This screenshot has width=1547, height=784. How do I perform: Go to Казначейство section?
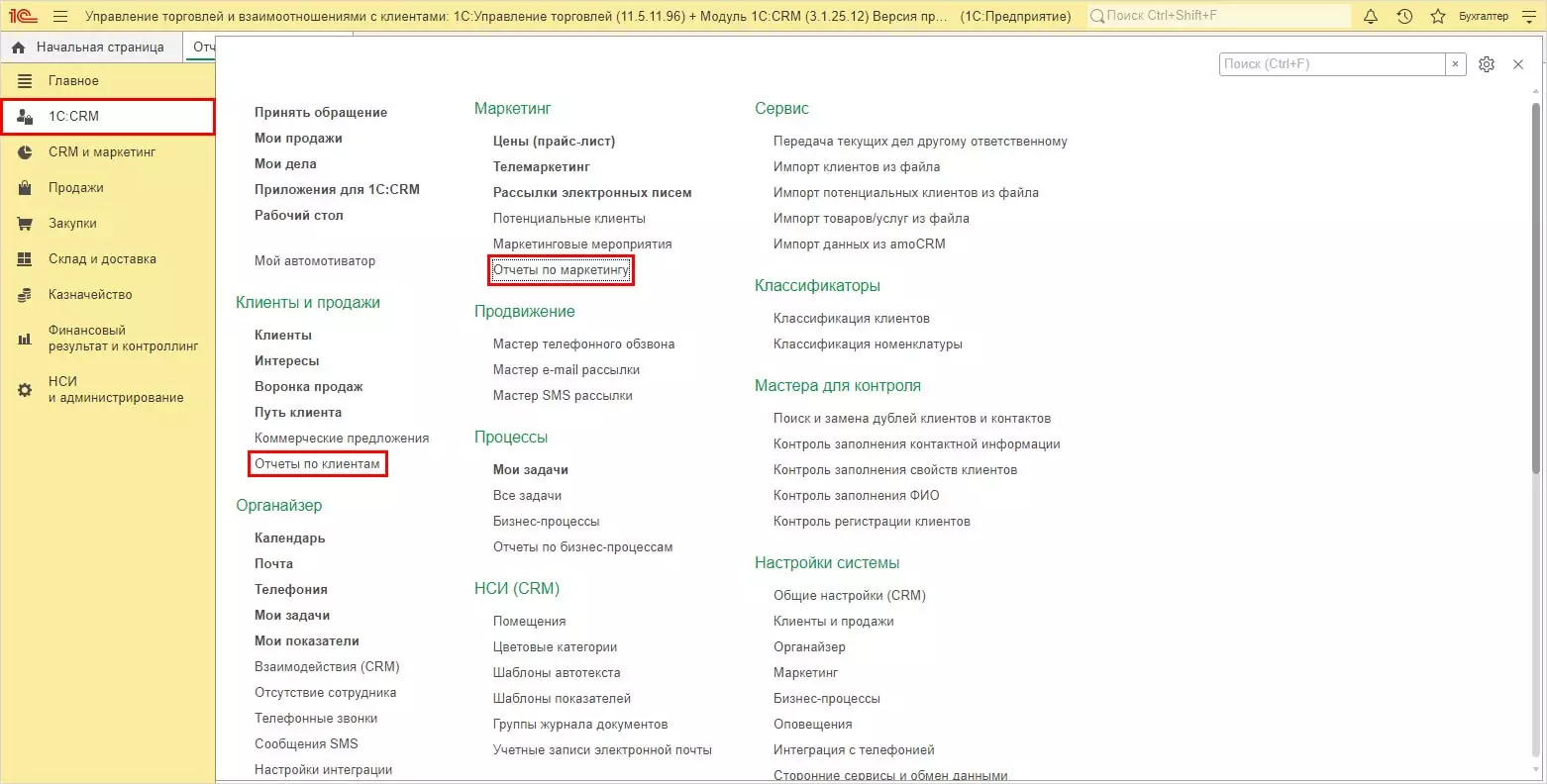click(107, 294)
